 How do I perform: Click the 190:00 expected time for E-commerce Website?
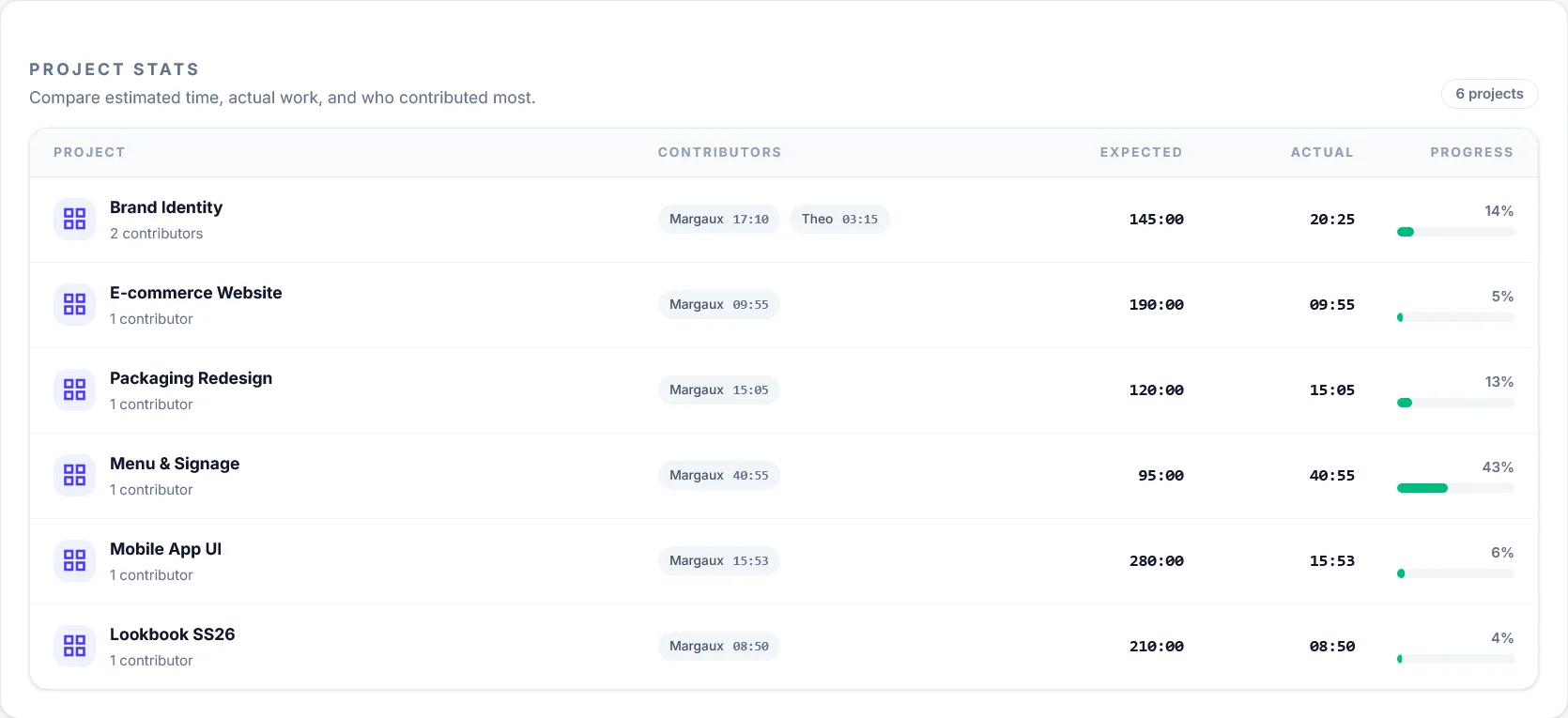(x=1156, y=304)
